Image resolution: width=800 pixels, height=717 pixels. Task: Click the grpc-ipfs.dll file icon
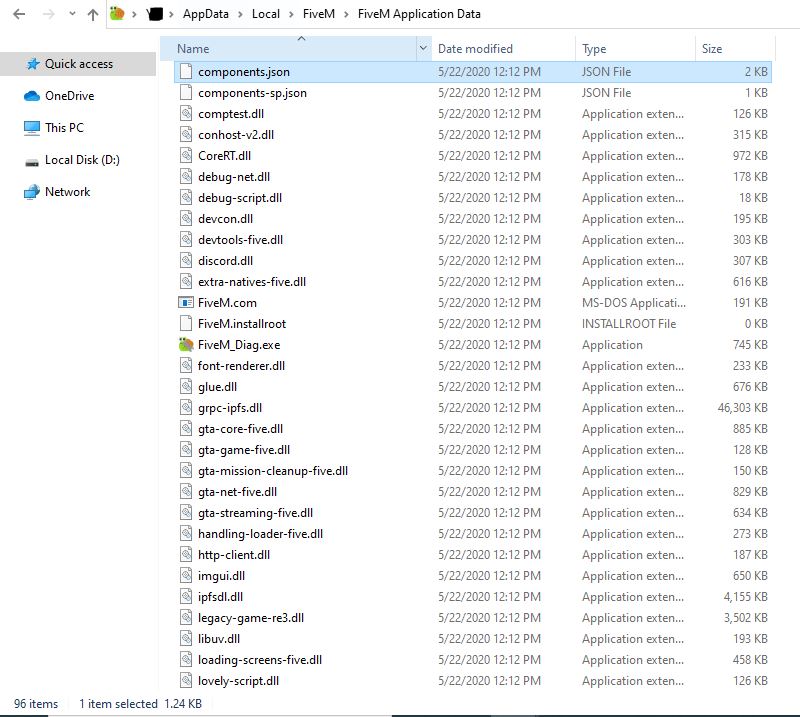[x=186, y=408]
